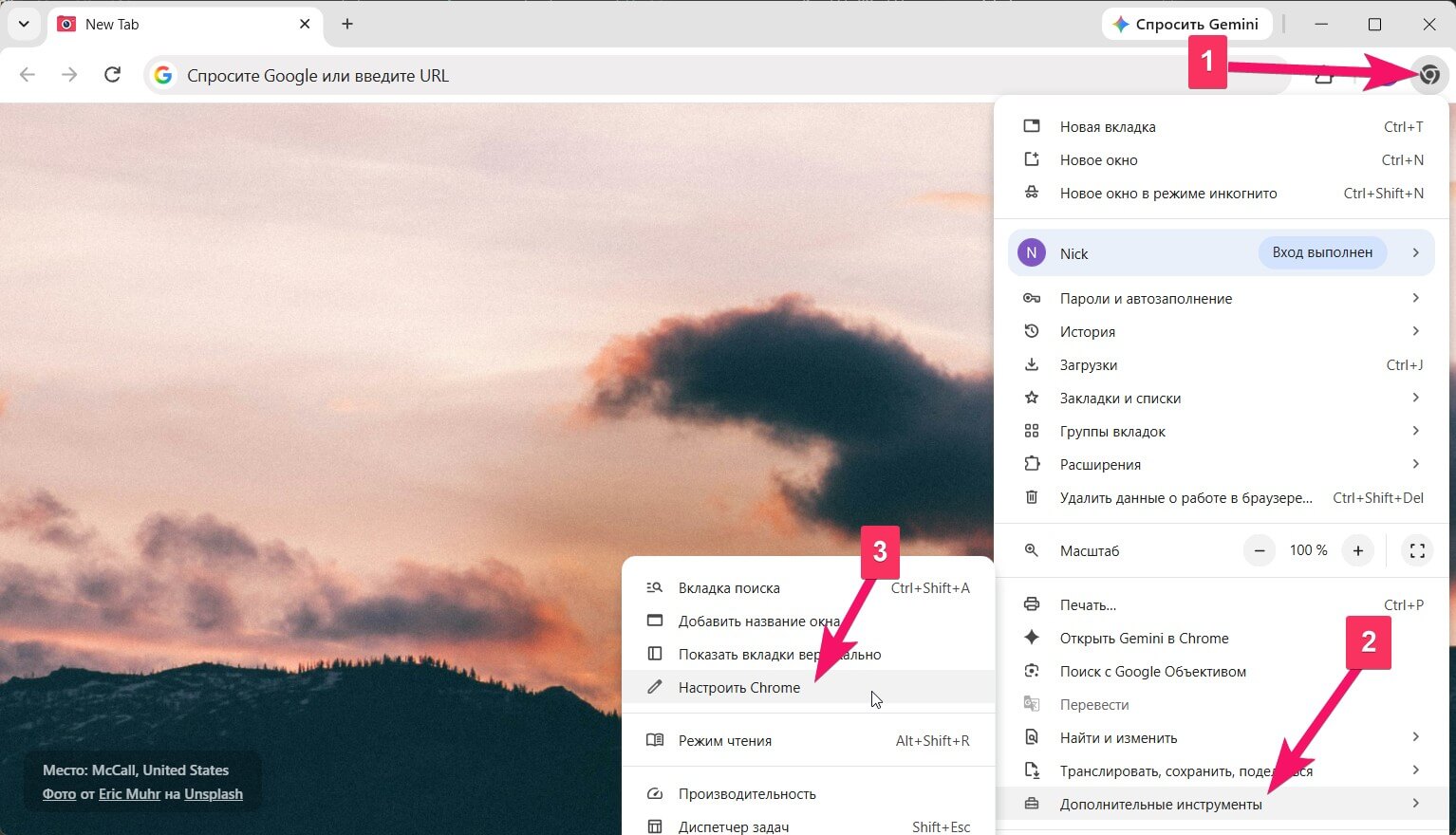Click the 100 % zoom value

coord(1308,550)
